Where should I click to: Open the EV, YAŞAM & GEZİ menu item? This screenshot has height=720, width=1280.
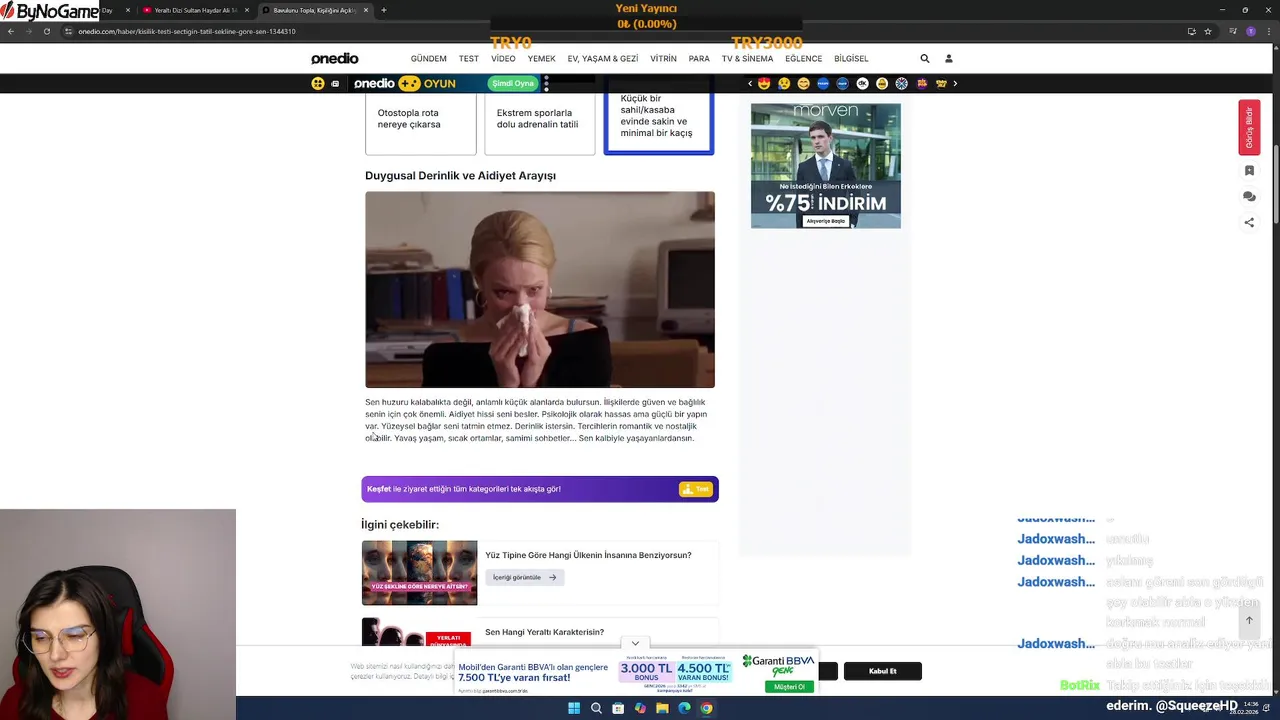point(603,59)
